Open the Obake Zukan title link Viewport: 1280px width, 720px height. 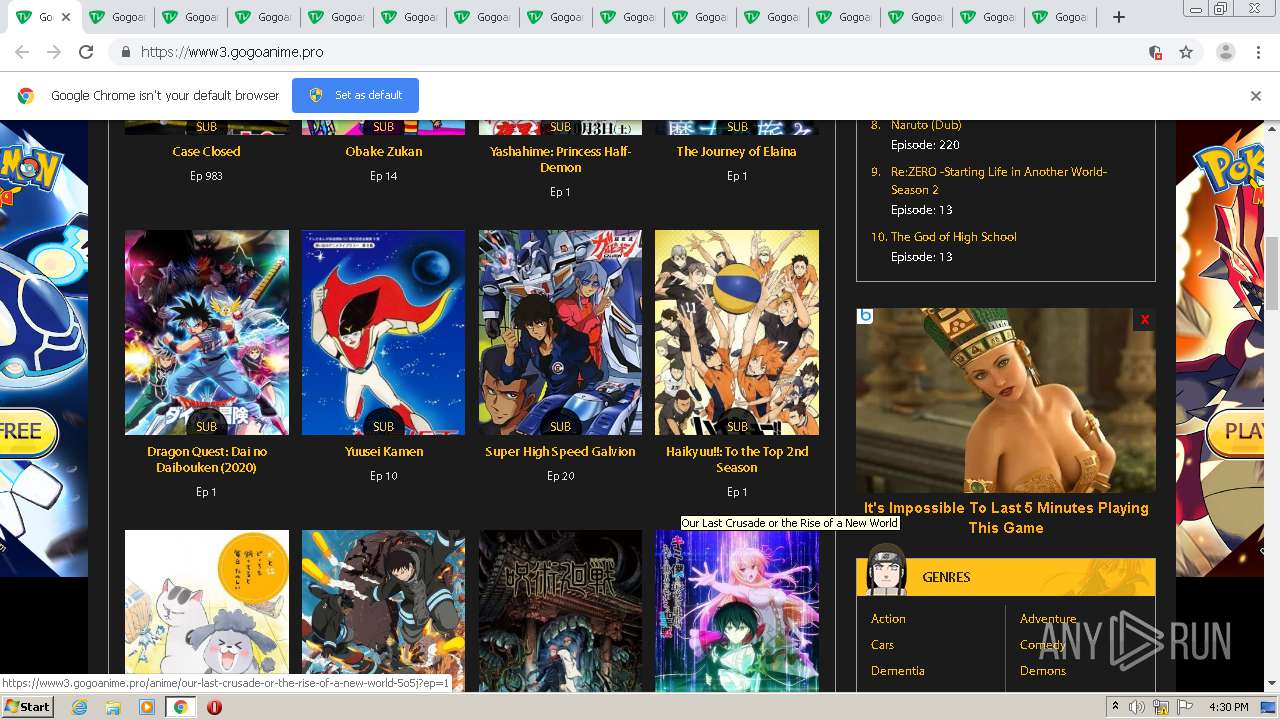tap(384, 152)
